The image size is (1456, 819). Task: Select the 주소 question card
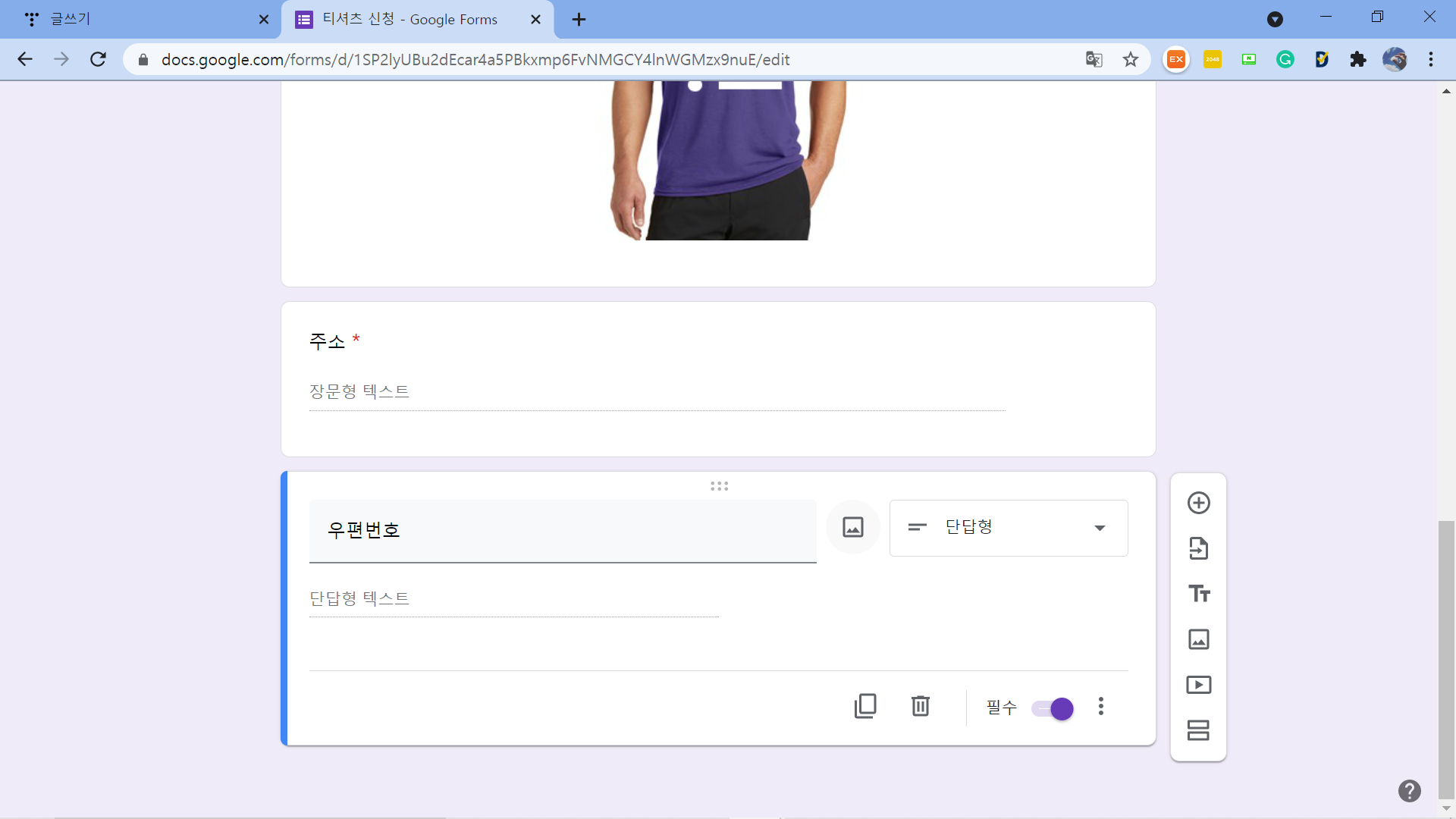pos(718,379)
